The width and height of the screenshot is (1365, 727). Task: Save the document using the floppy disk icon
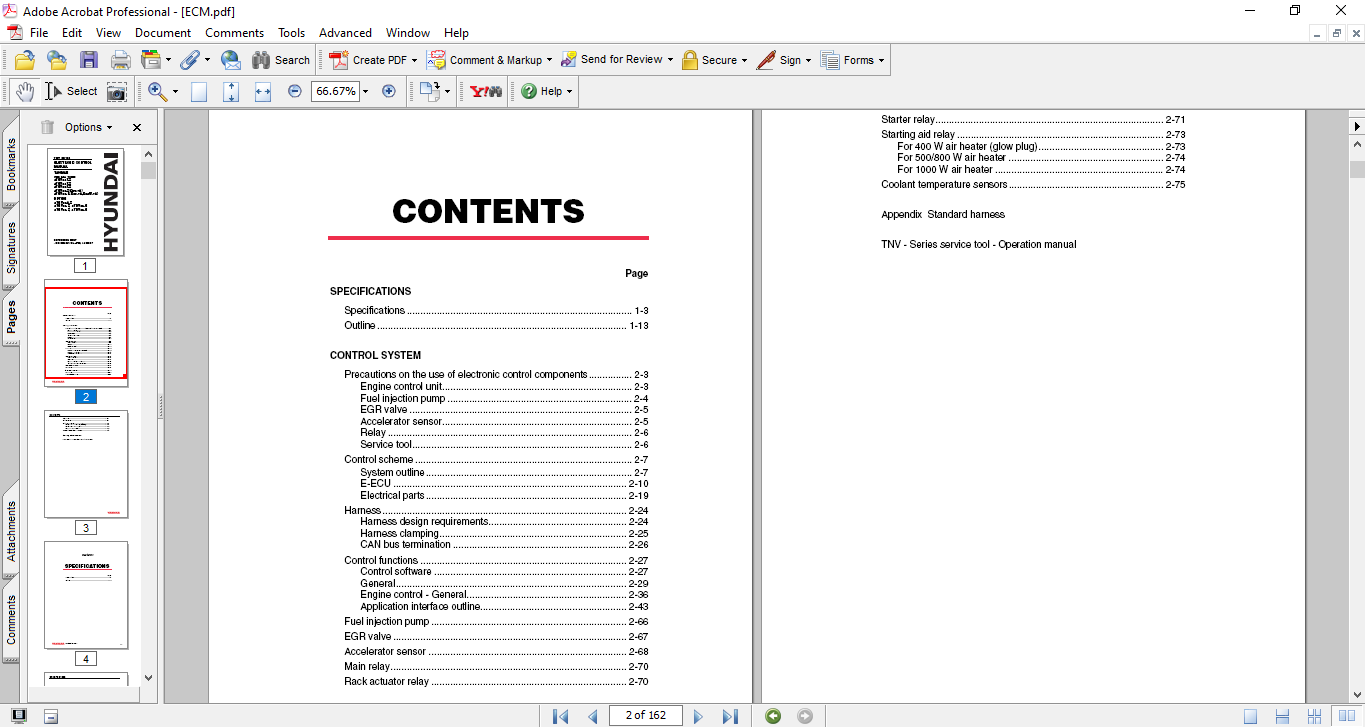coord(89,60)
